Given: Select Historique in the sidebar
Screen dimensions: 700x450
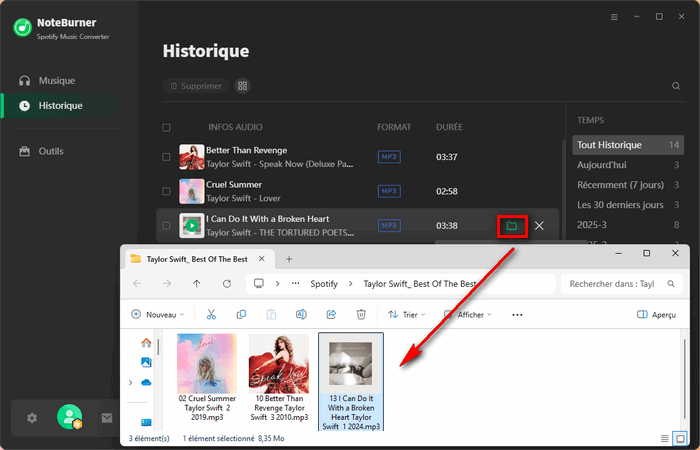Looking at the screenshot, I should tap(61, 106).
